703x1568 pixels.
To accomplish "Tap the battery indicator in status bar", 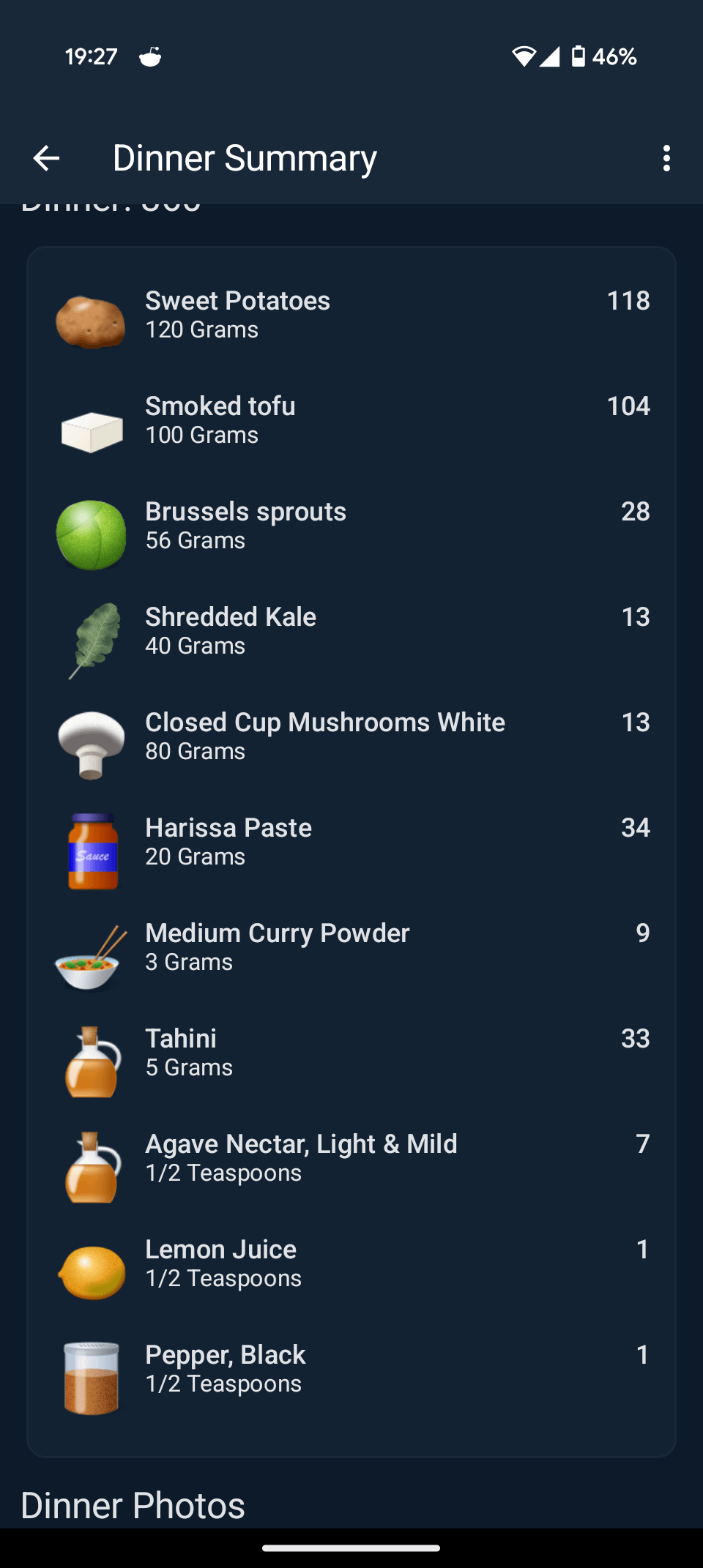I will (x=579, y=56).
